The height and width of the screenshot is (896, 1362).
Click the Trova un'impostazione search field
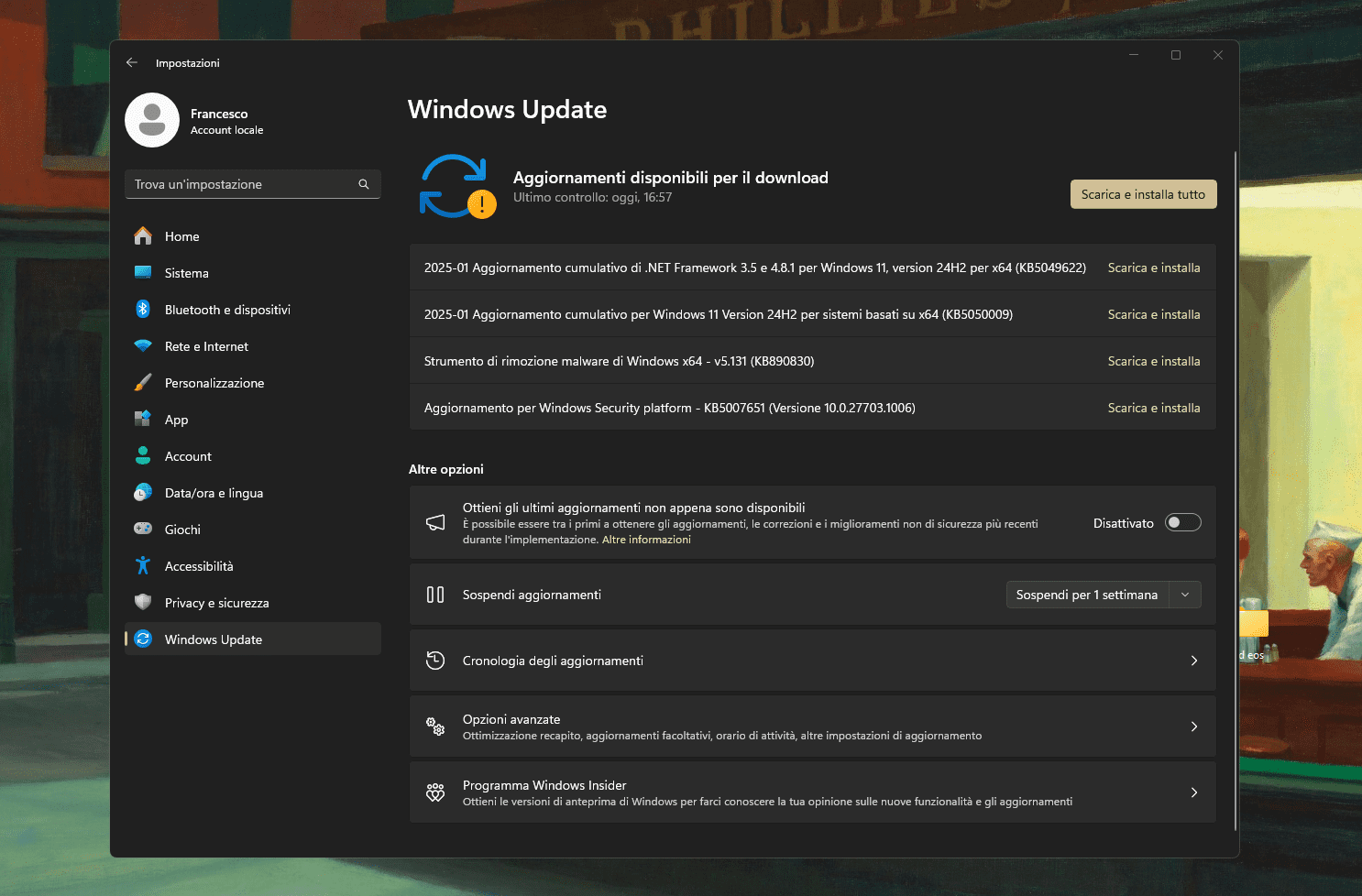point(243,184)
